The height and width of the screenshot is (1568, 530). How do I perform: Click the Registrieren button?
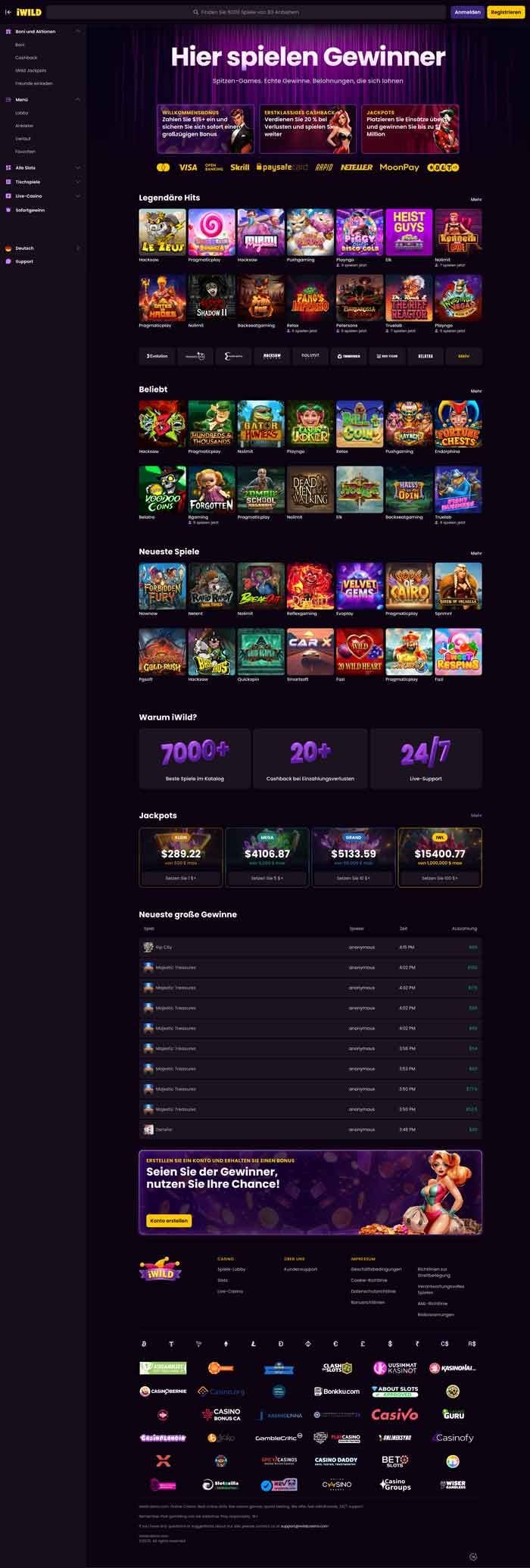pos(506,12)
